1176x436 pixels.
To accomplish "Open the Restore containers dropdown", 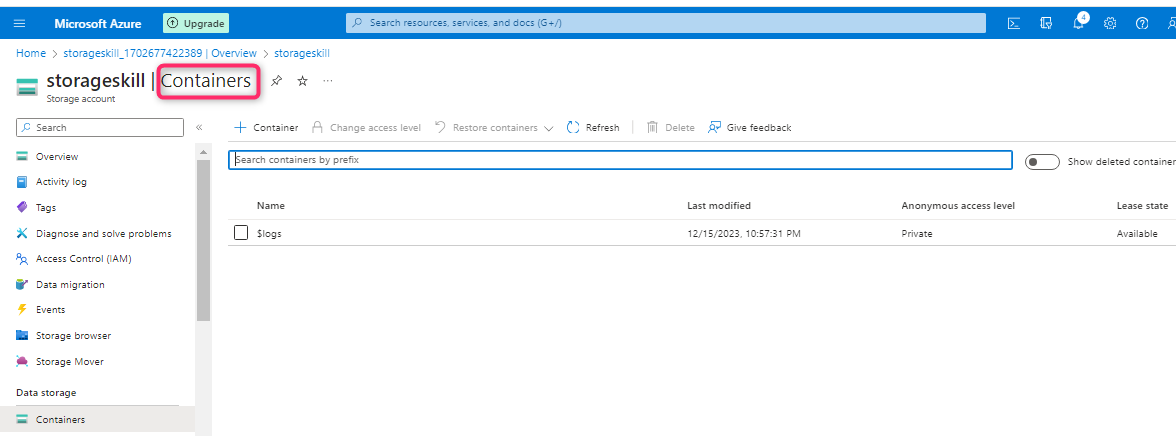I will coord(494,128).
